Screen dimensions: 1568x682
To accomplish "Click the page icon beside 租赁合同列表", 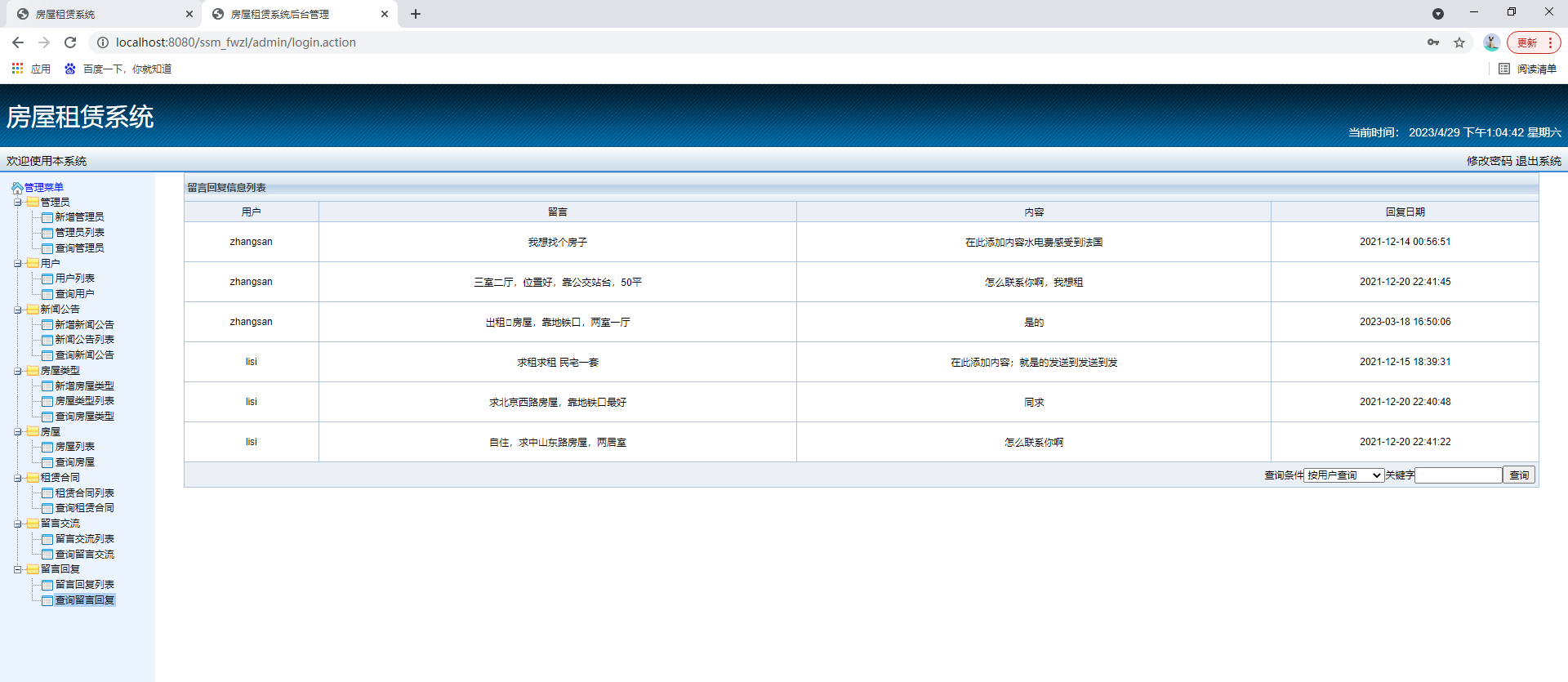I will point(47,493).
